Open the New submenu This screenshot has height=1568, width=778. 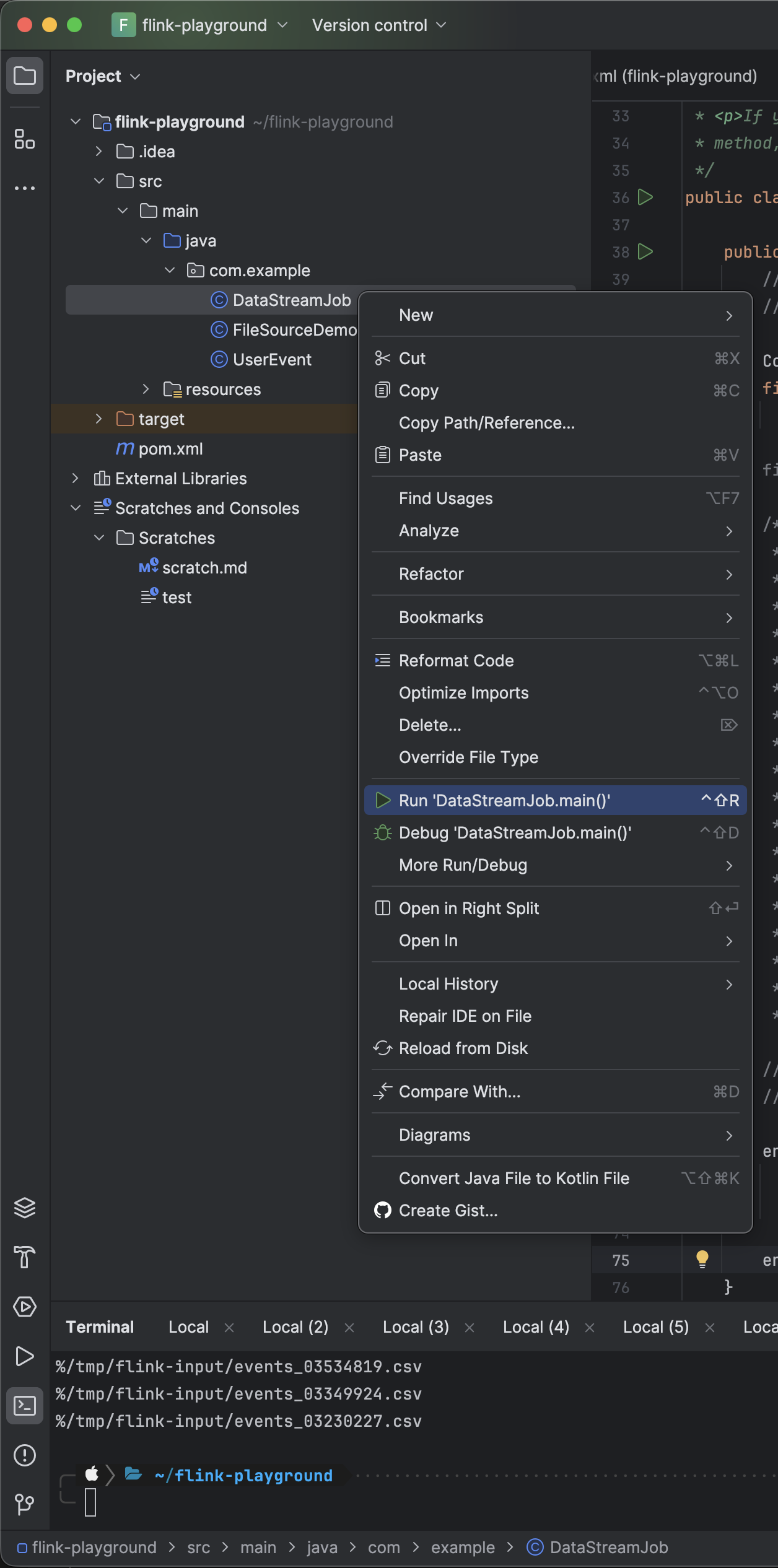[556, 315]
